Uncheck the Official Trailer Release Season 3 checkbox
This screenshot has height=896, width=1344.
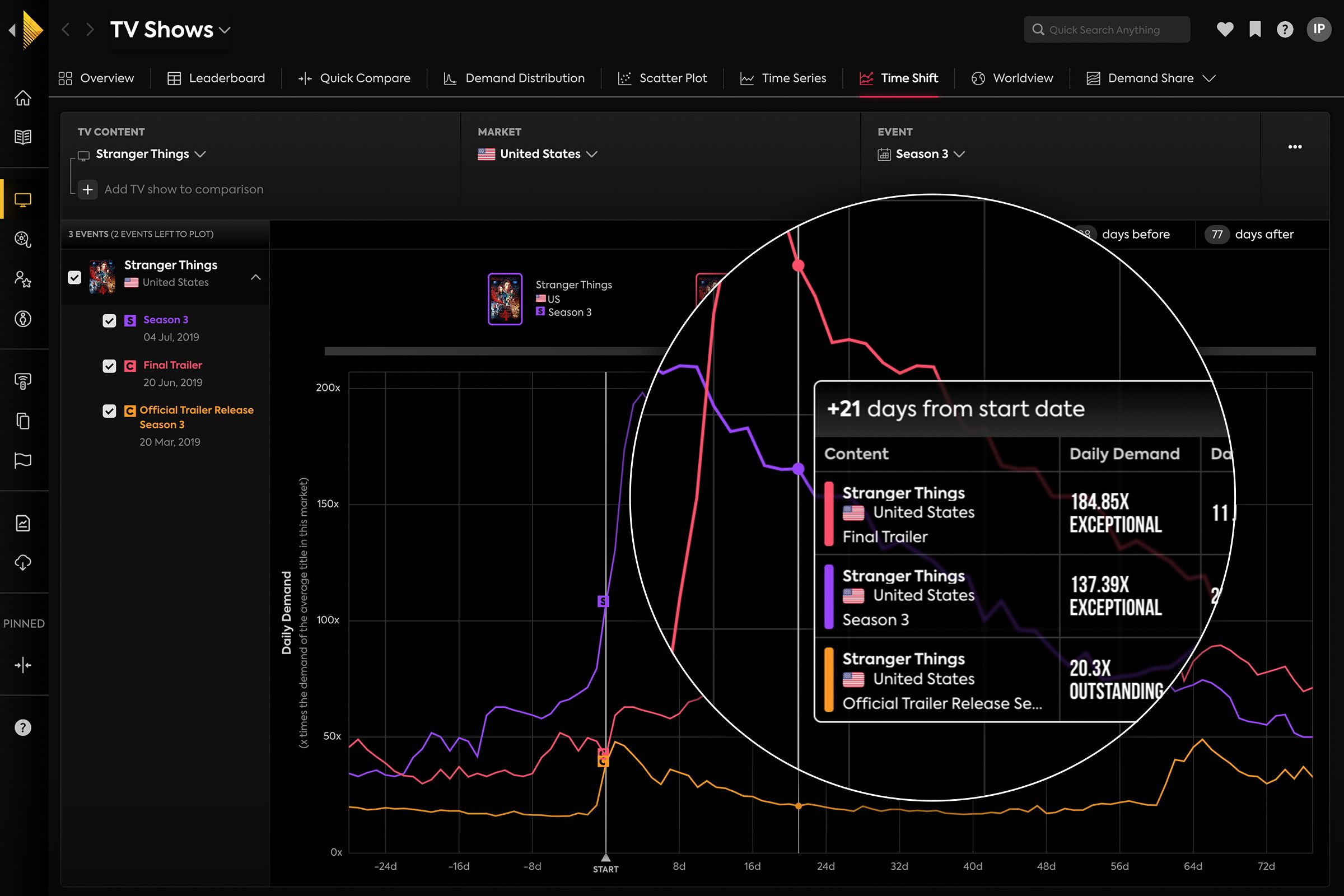[x=109, y=411]
